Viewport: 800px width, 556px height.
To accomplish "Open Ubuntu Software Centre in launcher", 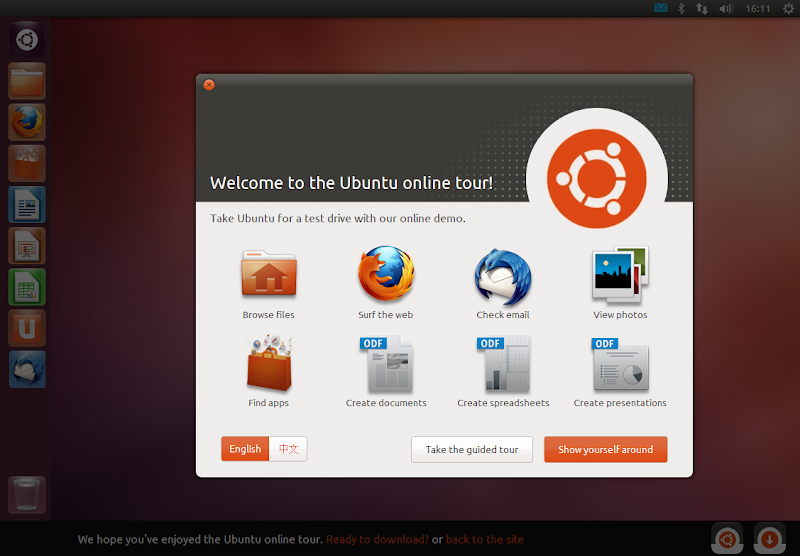I will tap(27, 164).
